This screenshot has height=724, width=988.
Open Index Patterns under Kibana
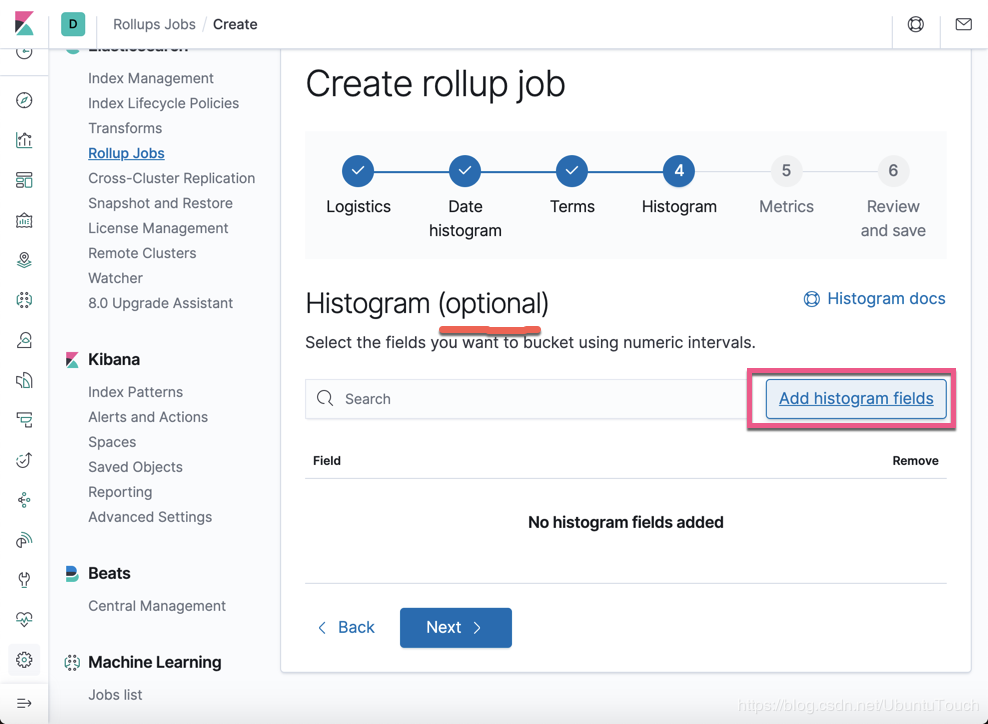(135, 392)
